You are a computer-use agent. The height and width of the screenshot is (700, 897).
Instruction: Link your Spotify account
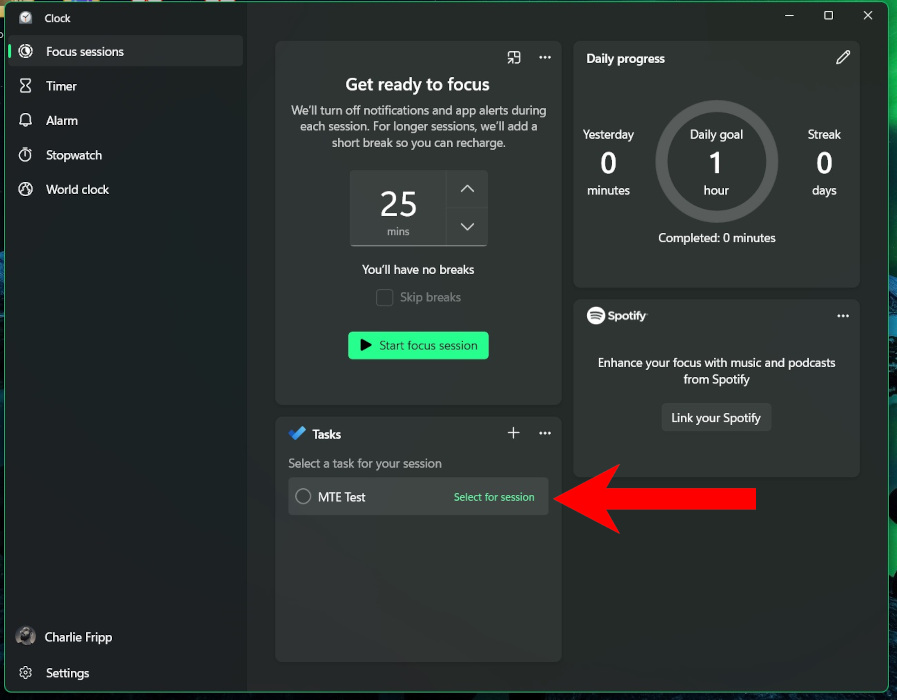point(716,417)
